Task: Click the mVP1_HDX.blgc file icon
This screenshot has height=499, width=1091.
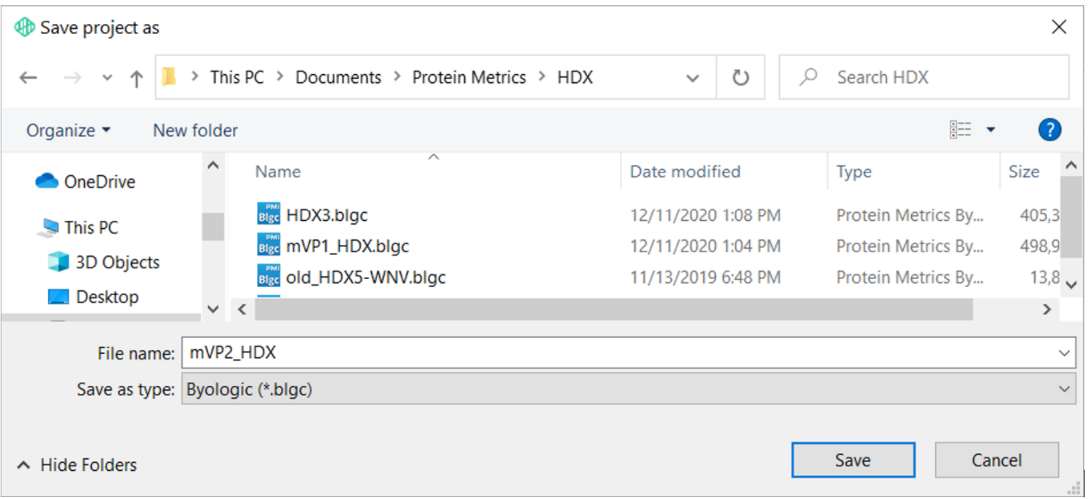Action: (x=269, y=246)
